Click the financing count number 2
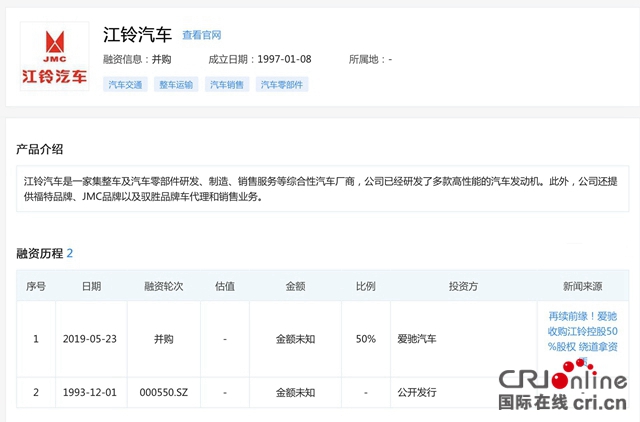Screen dimensions: 640x422 pyautogui.click(x=70, y=253)
